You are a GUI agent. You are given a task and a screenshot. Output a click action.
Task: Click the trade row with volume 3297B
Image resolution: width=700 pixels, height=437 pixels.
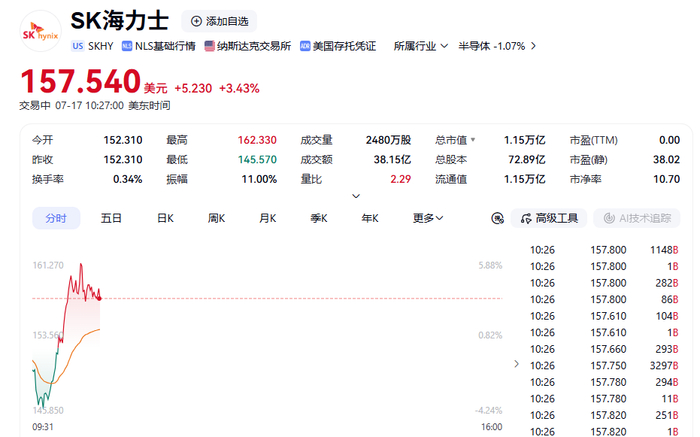tap(604, 366)
